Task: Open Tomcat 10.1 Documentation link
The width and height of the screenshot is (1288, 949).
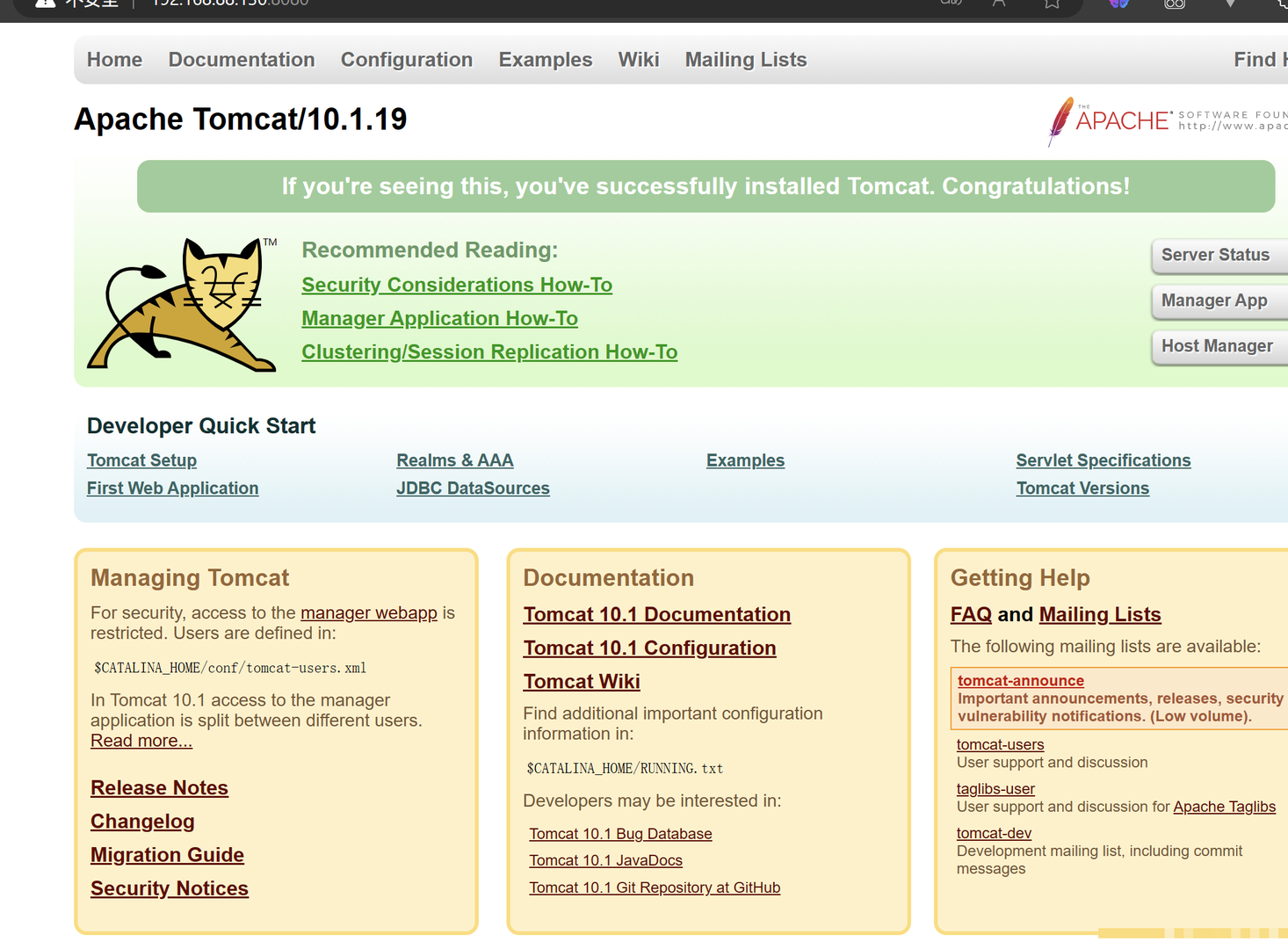Action: (657, 614)
